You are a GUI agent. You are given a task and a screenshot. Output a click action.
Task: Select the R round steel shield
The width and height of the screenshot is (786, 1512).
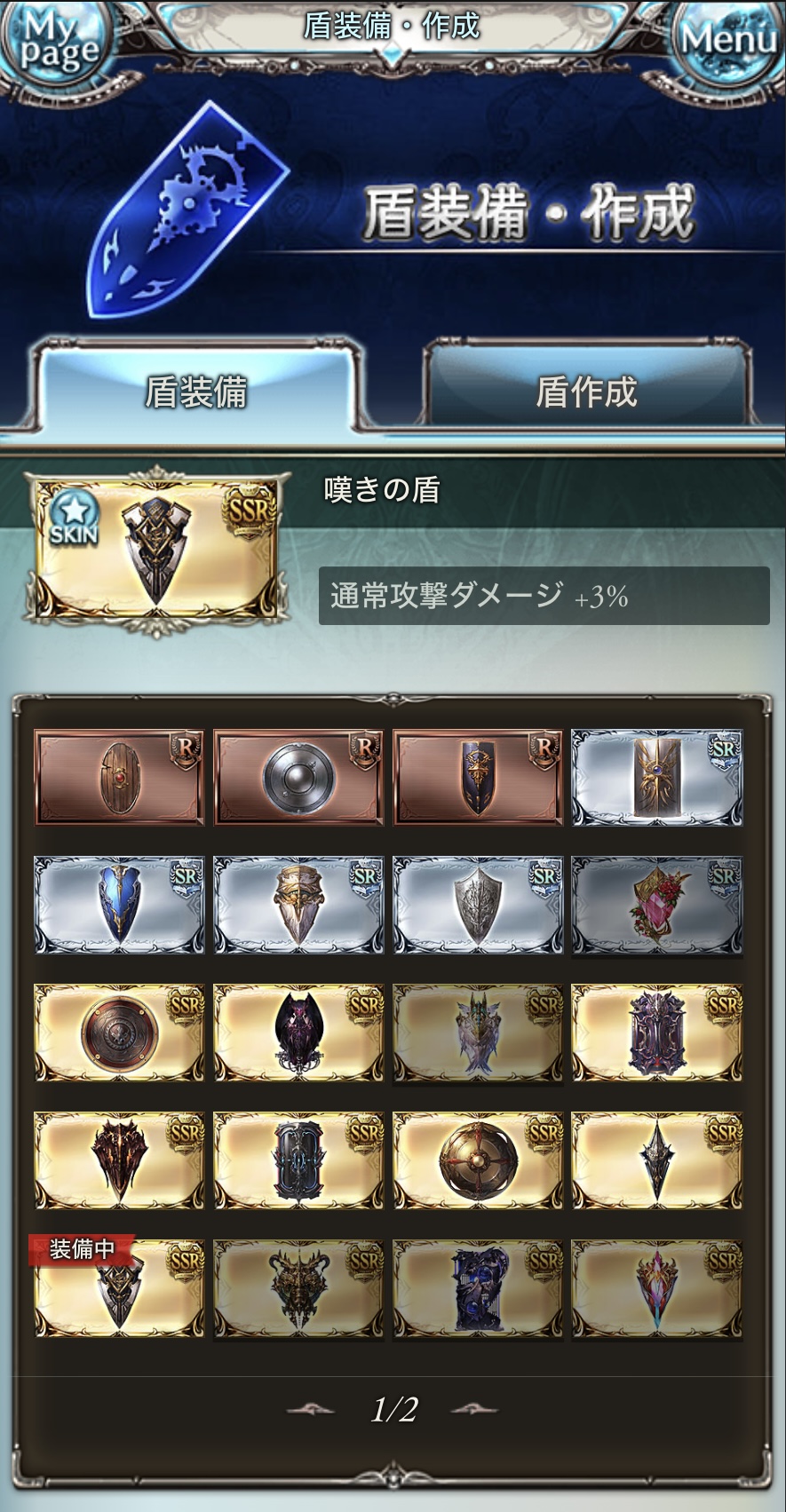point(298,778)
